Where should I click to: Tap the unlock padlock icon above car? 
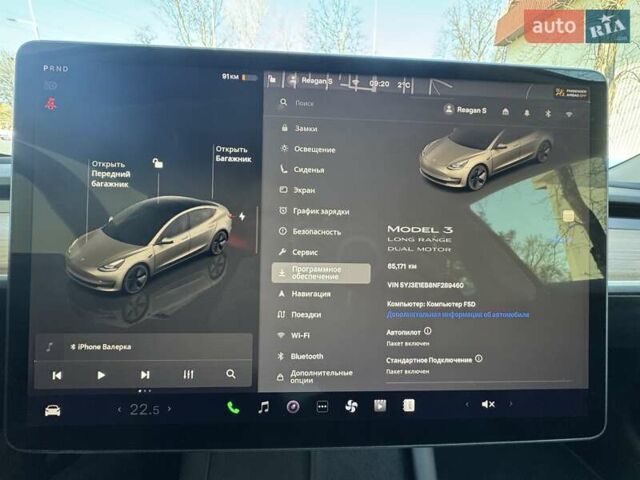point(157,163)
